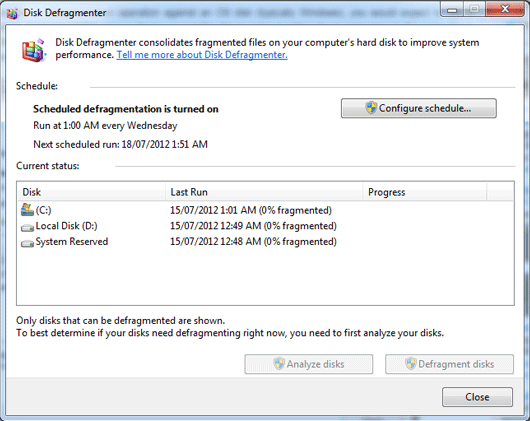530x421 pixels.
Task: Select the (C:) drive Windows icon
Action: [27, 210]
